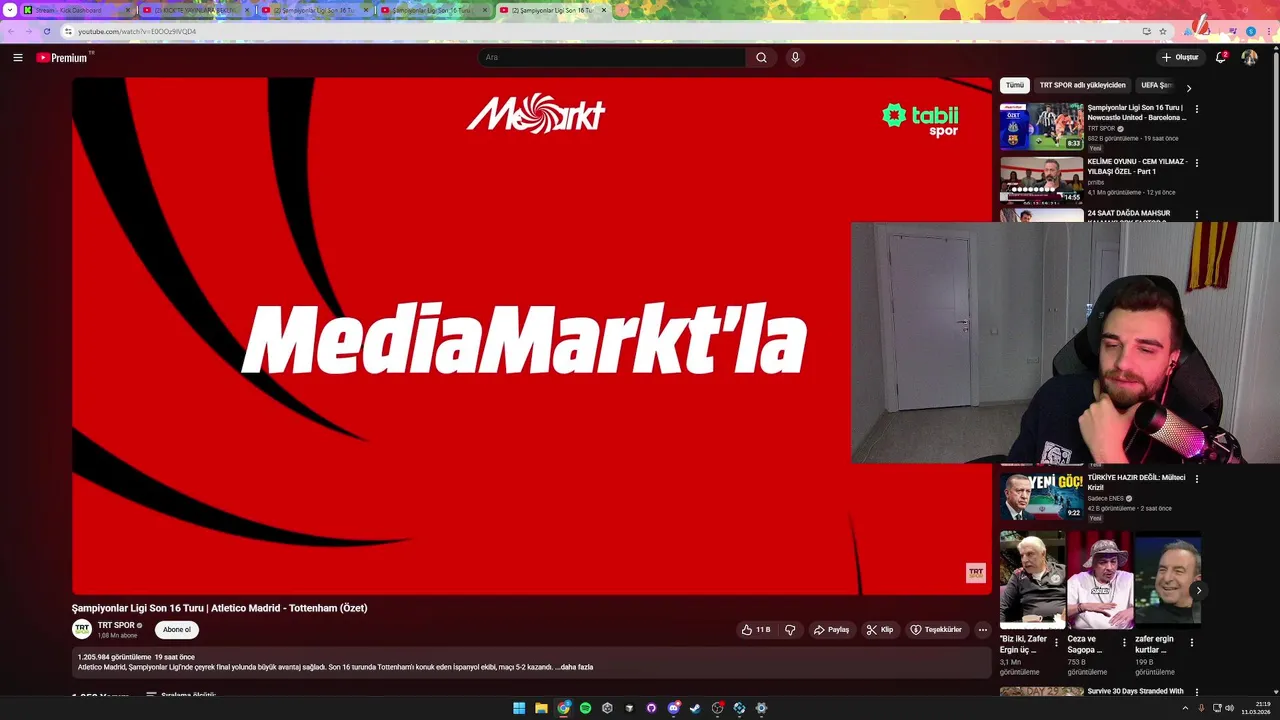Viewport: 1280px width, 720px height.
Task: Select TRT SPOR adlı yükleyiciden chip
Action: 1082,85
